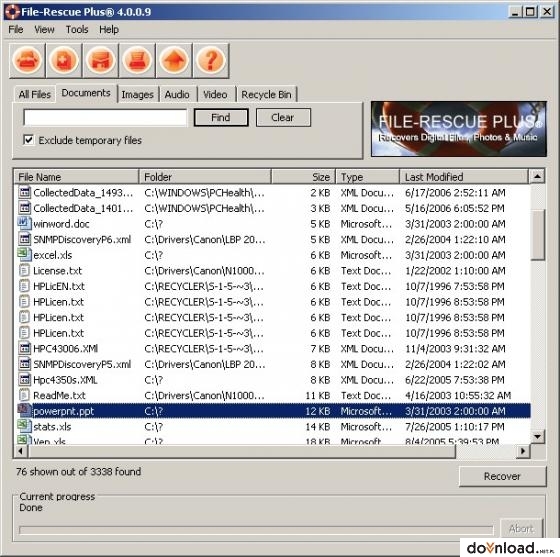The image size is (560, 557).
Task: Toggle Exclude temporary files checkbox
Action: click(29, 140)
